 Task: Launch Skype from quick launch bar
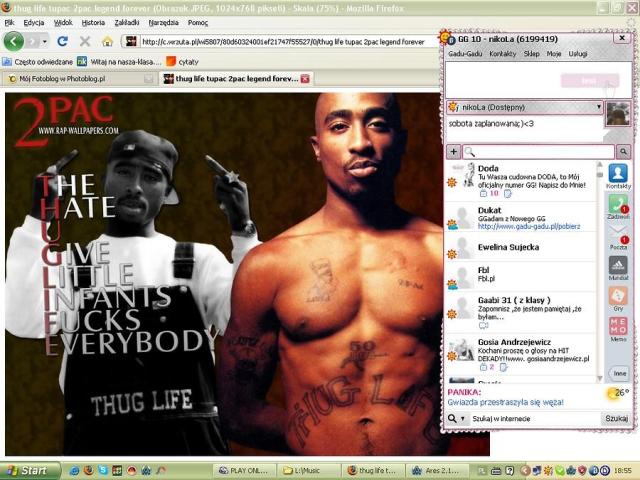click(x=103, y=471)
